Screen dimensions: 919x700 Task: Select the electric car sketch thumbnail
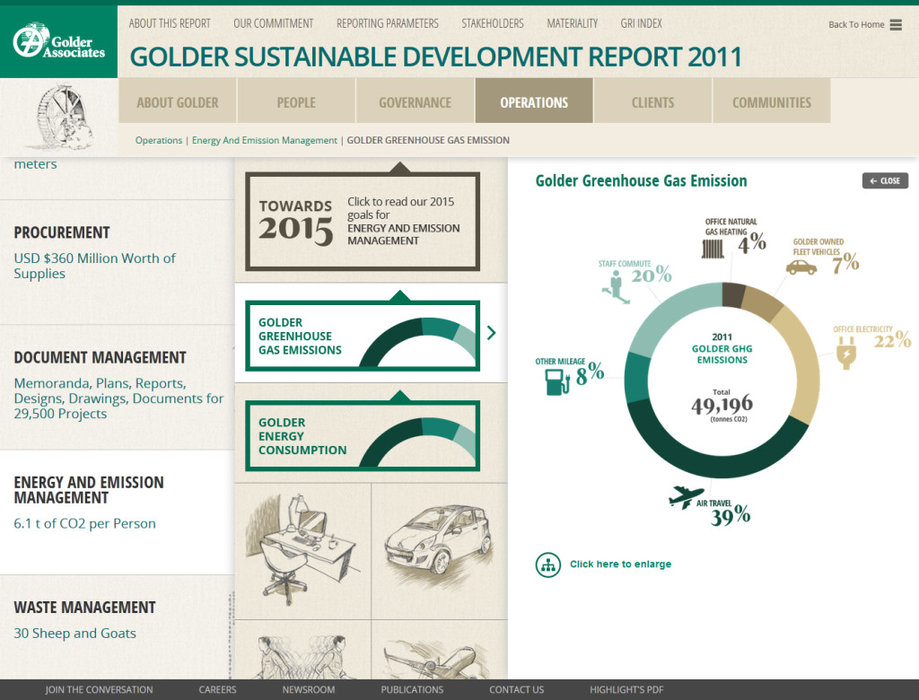click(438, 550)
